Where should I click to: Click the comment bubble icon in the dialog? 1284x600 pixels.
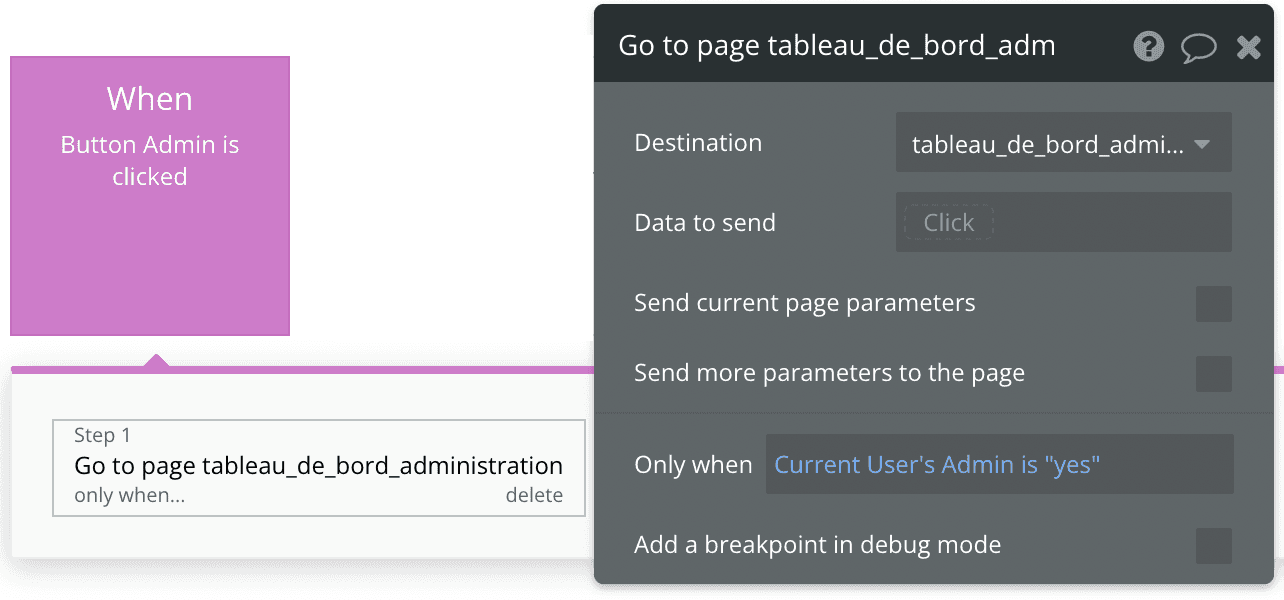(x=1199, y=46)
